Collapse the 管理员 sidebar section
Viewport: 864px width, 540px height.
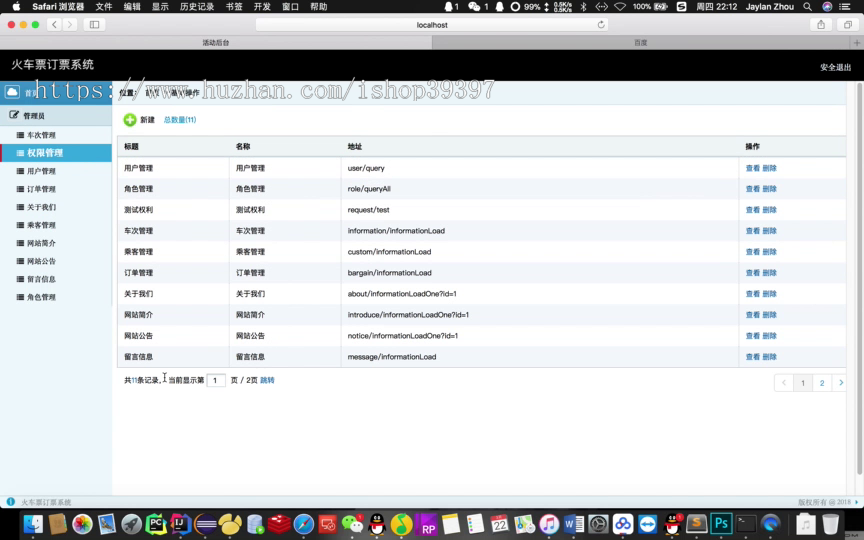(56, 115)
